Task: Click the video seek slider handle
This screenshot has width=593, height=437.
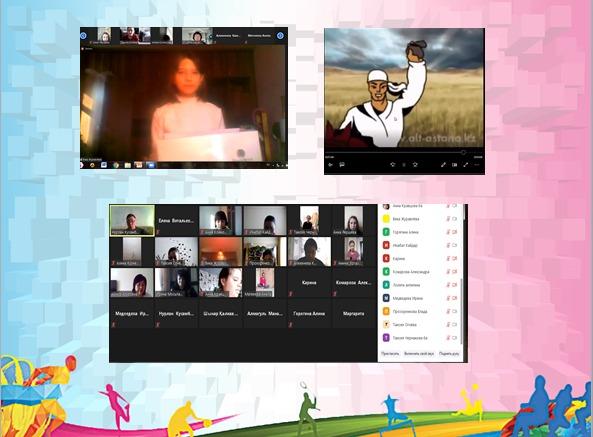Action: click(x=463, y=152)
